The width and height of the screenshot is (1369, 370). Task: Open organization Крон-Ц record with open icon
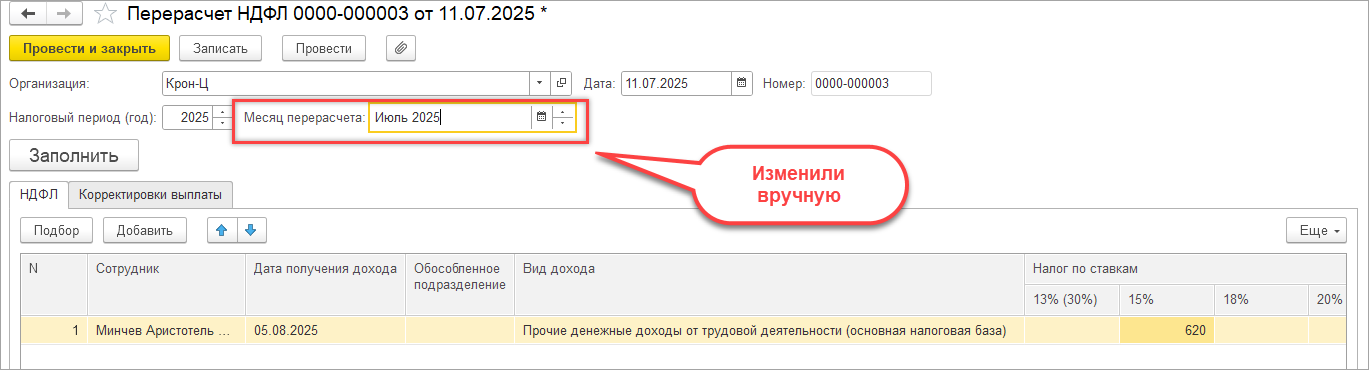pyautogui.click(x=562, y=83)
